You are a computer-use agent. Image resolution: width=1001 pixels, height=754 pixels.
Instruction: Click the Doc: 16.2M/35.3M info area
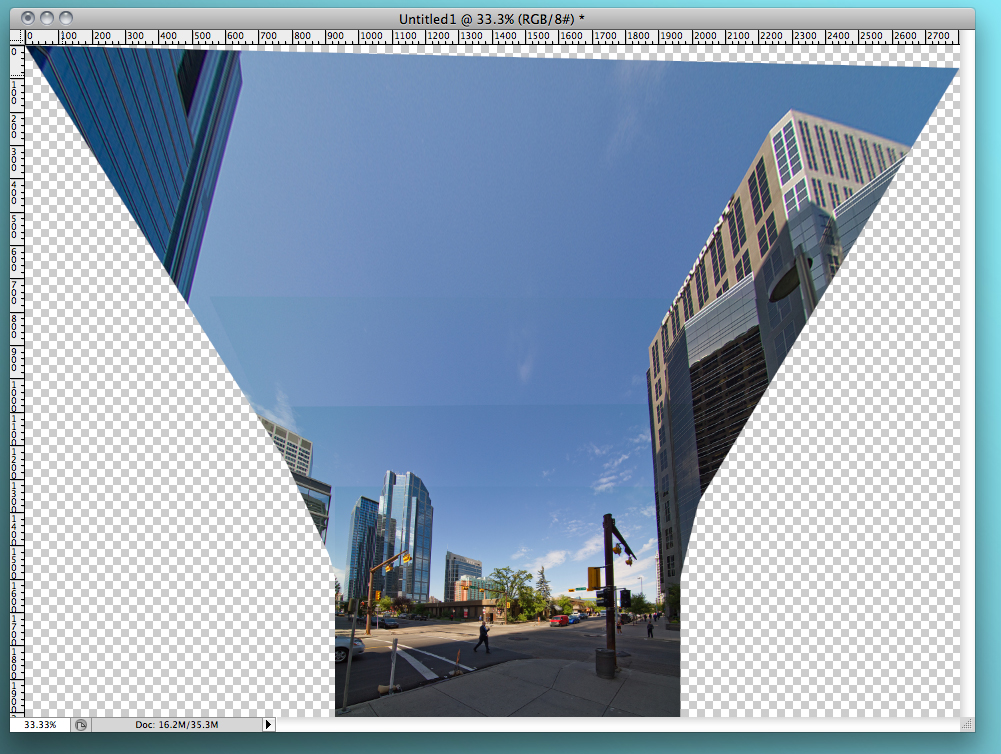(176, 724)
